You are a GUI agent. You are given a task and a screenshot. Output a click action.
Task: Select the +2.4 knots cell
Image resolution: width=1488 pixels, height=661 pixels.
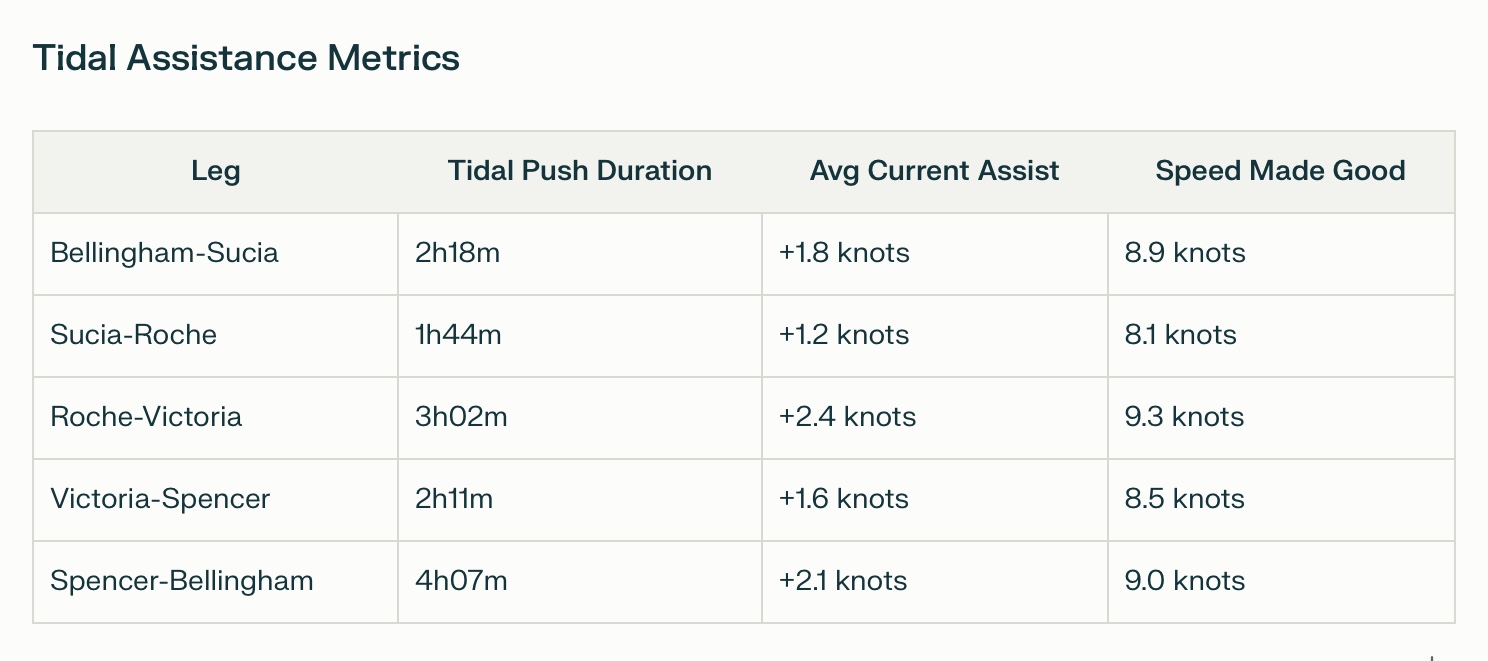point(847,417)
